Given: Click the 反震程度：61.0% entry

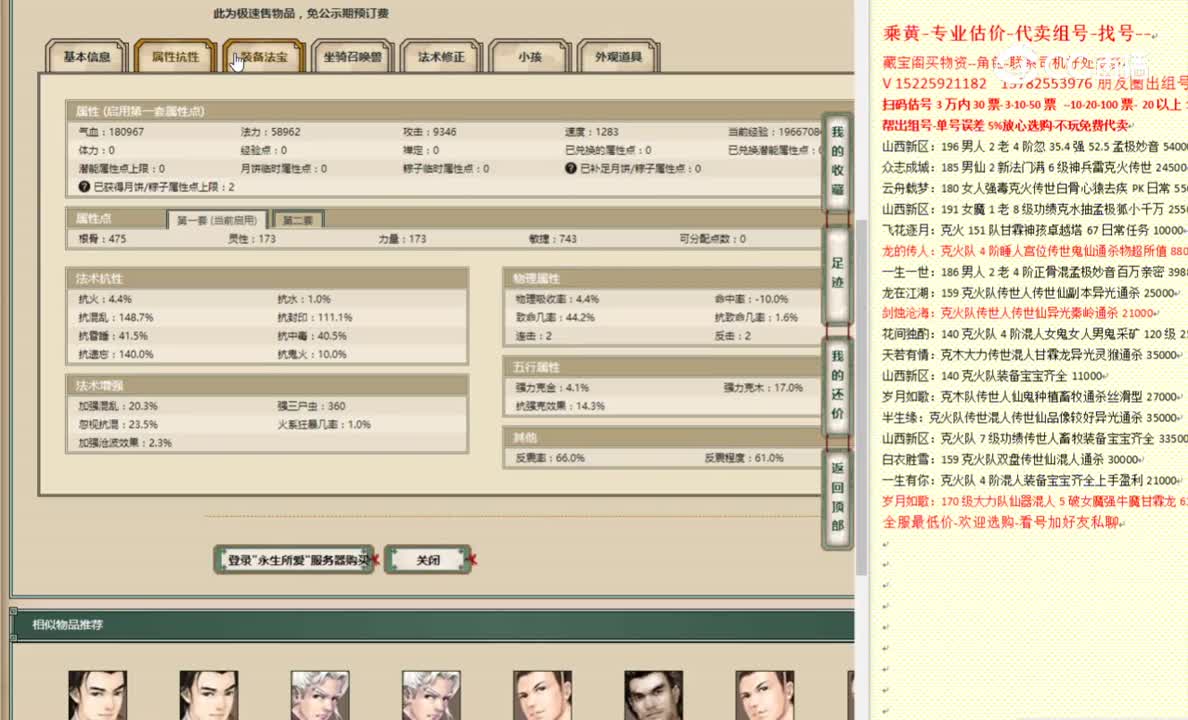Looking at the screenshot, I should tap(744, 458).
